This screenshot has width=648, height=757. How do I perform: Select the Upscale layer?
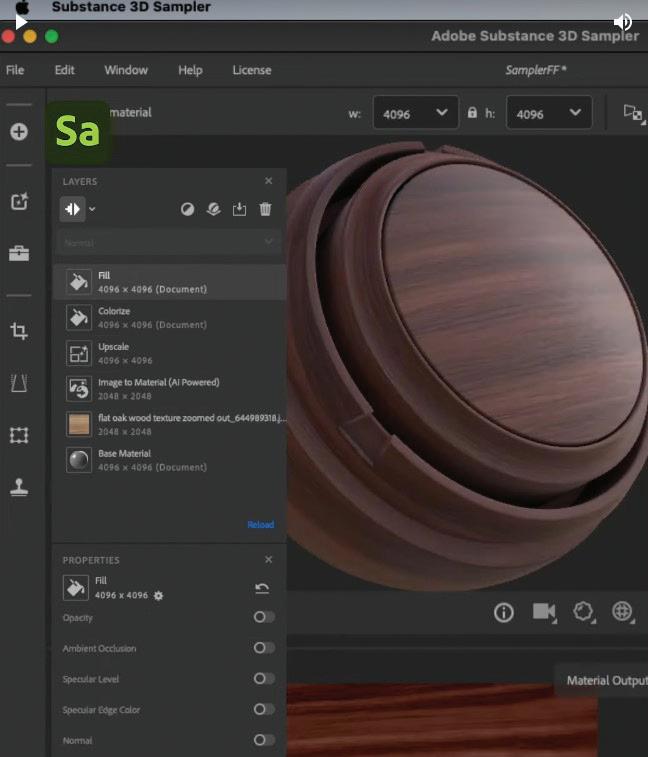coord(169,353)
